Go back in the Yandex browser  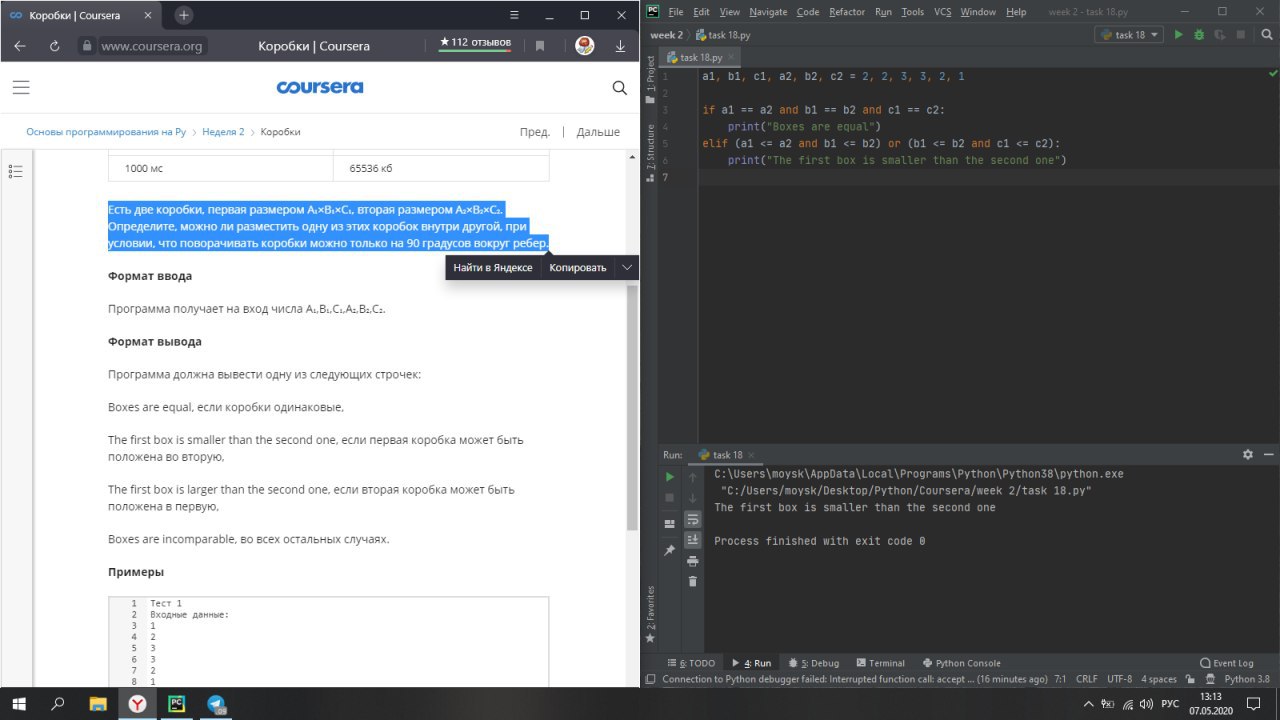pyautogui.click(x=20, y=46)
